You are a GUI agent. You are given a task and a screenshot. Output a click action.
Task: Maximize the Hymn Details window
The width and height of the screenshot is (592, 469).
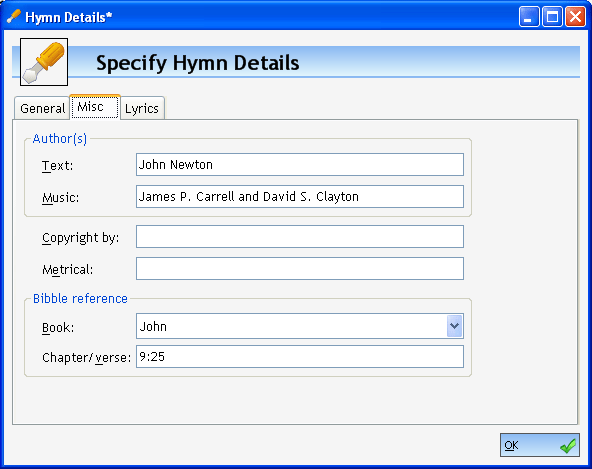[x=552, y=17]
